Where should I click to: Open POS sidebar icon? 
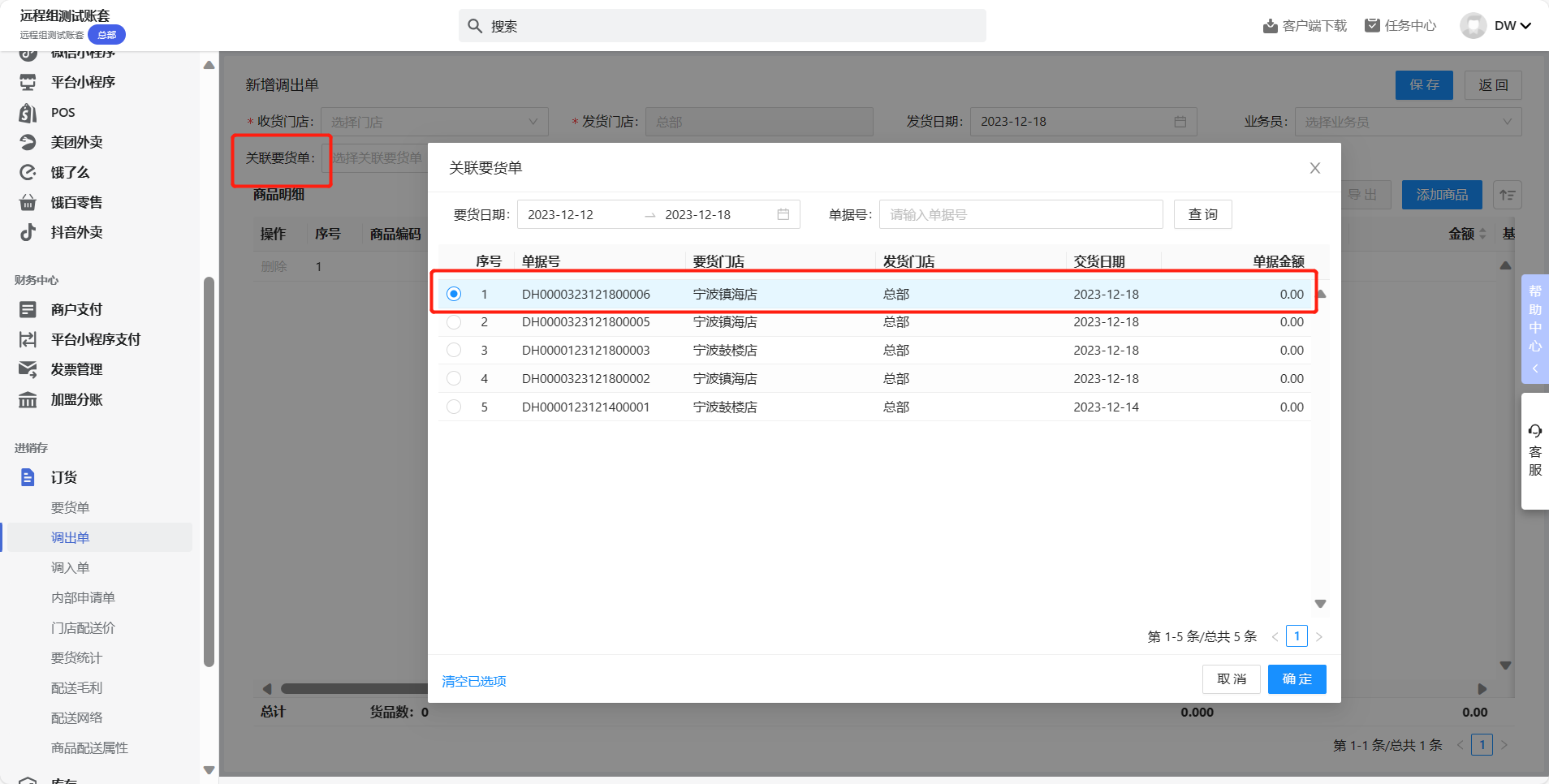tap(28, 112)
